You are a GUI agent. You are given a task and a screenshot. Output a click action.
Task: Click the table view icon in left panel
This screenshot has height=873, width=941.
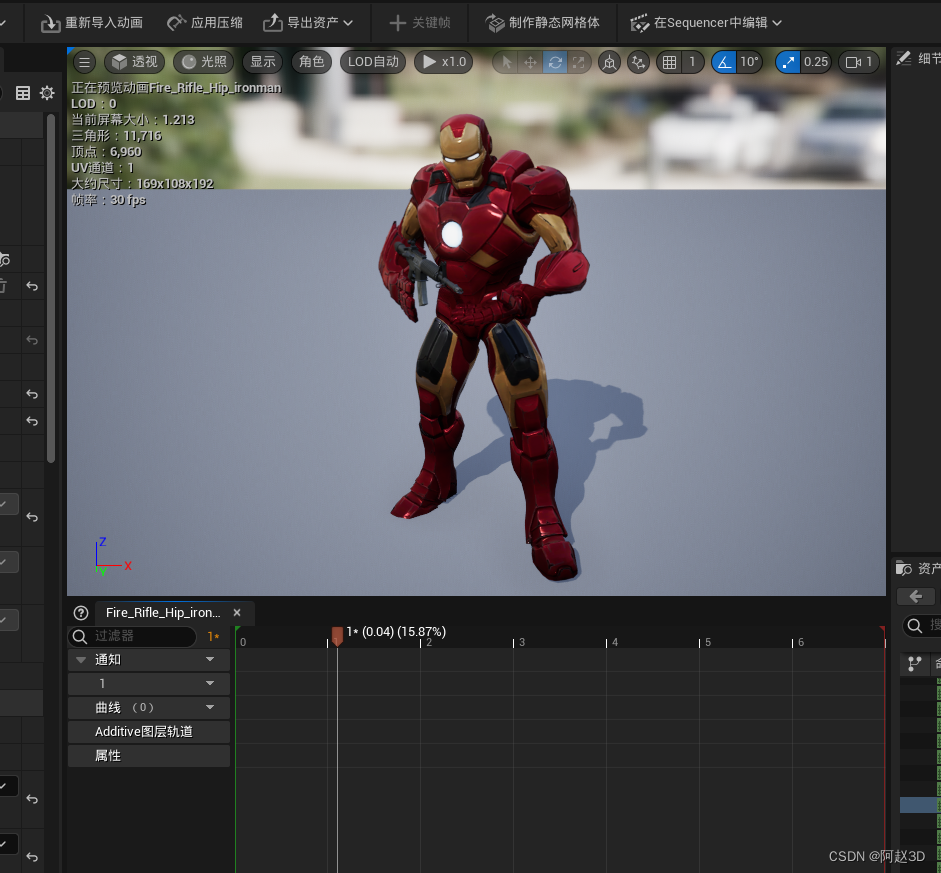23,93
